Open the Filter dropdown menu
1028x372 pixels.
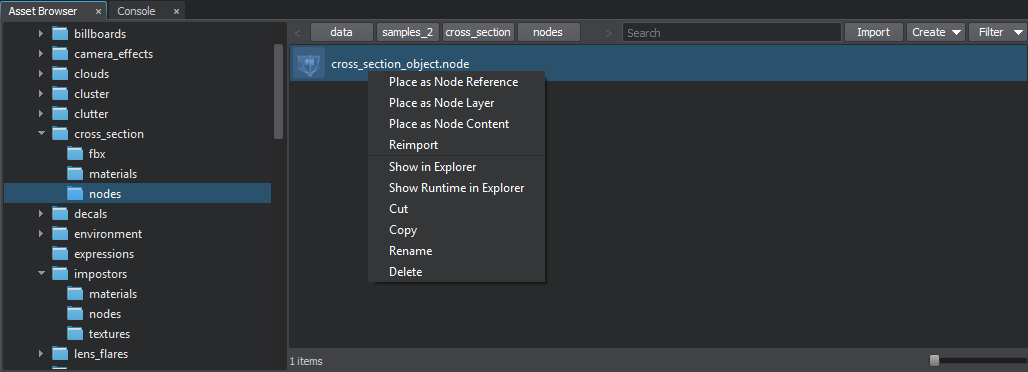click(997, 32)
